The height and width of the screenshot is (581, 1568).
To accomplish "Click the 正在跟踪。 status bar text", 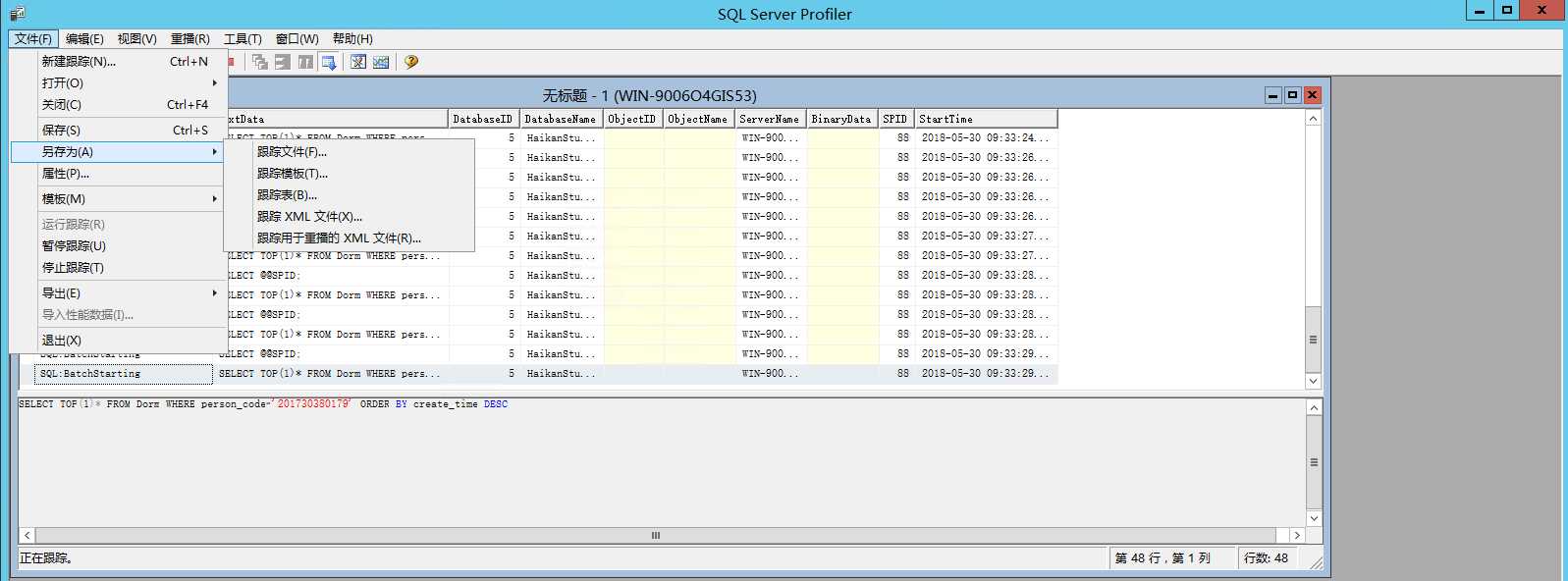I will (46, 557).
